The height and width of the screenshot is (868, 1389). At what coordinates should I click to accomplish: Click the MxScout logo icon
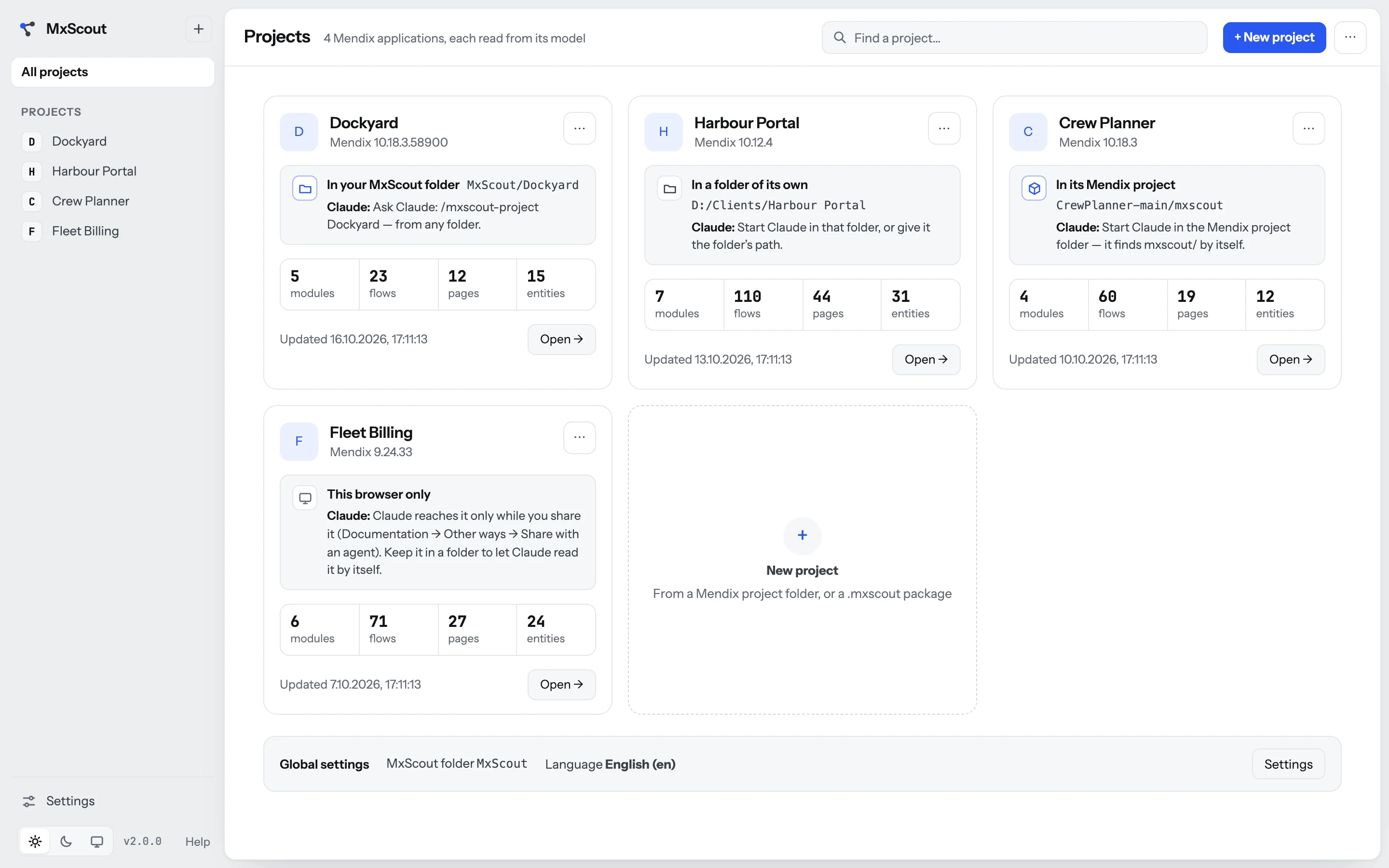(27, 29)
